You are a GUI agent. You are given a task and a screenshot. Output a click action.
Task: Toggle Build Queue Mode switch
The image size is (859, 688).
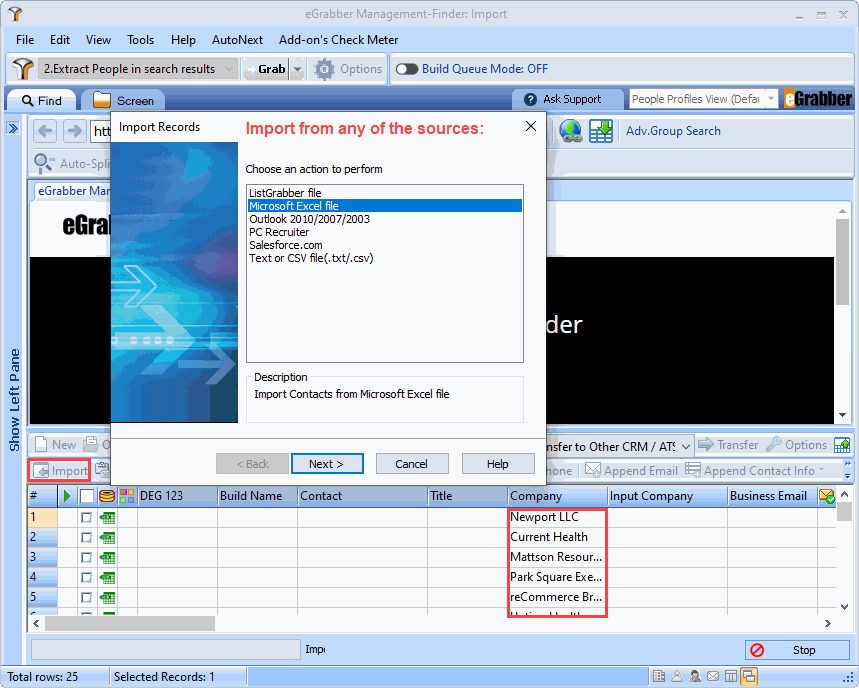pos(407,69)
